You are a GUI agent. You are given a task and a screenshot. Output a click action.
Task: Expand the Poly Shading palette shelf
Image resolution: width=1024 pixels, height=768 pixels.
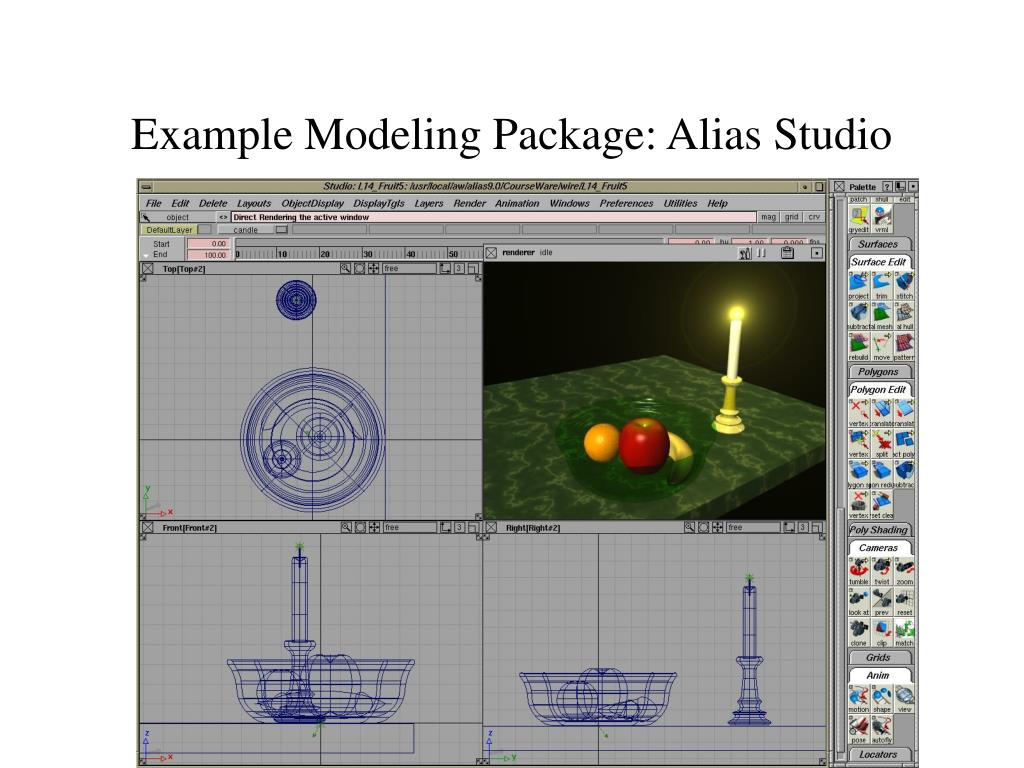click(x=878, y=530)
